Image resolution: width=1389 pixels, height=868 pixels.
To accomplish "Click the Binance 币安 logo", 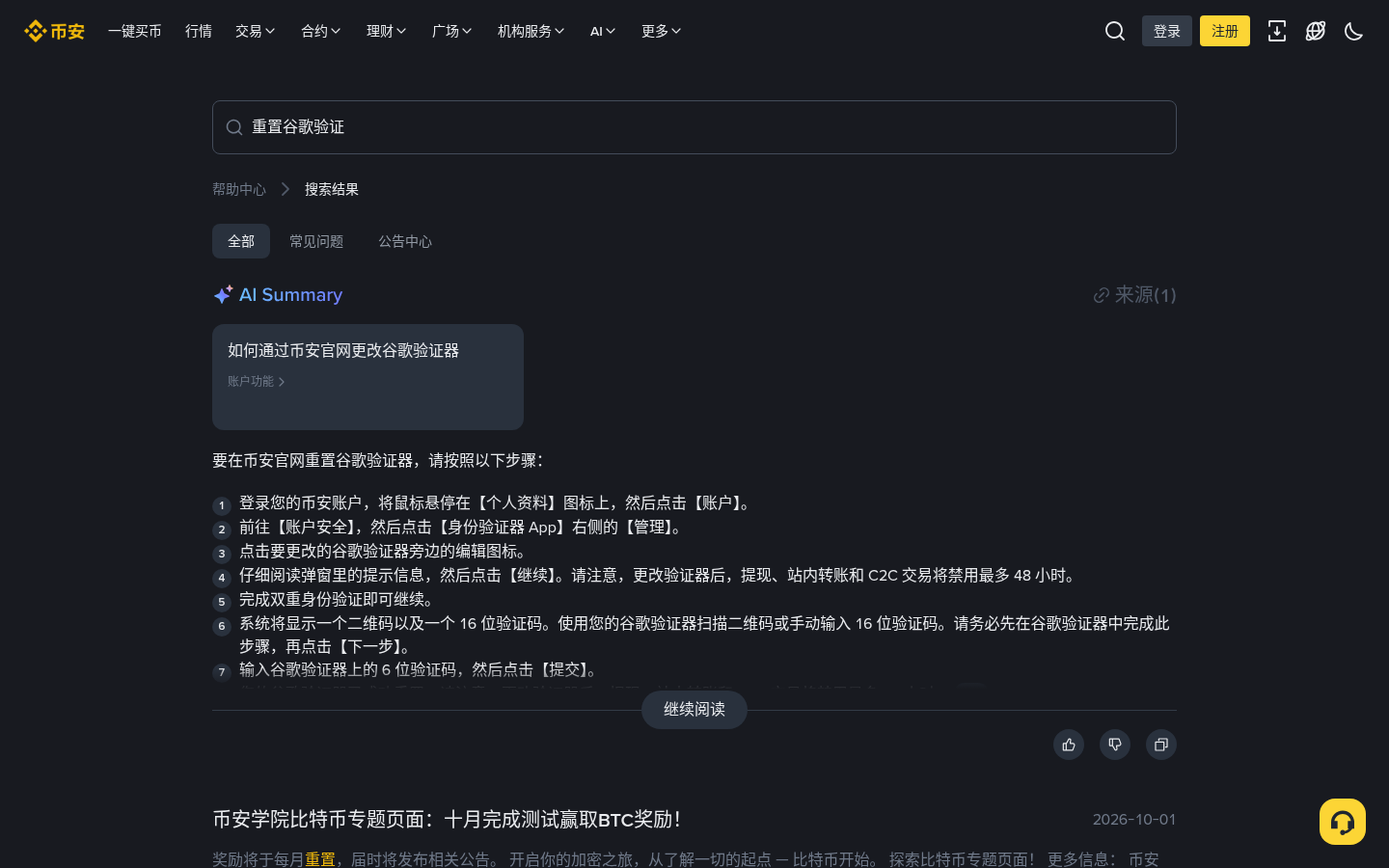I will (x=55, y=31).
